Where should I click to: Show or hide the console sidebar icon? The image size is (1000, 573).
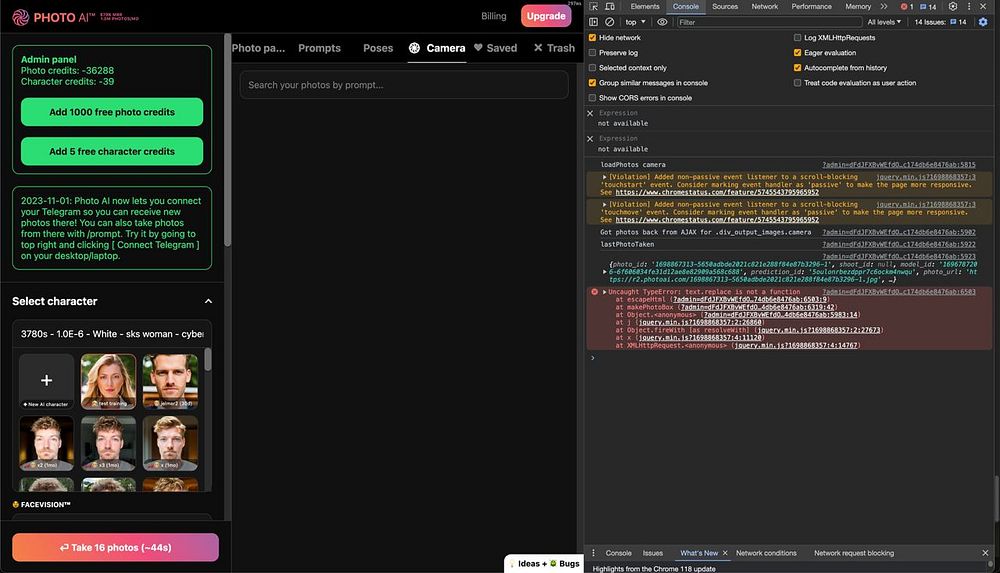click(x=593, y=22)
